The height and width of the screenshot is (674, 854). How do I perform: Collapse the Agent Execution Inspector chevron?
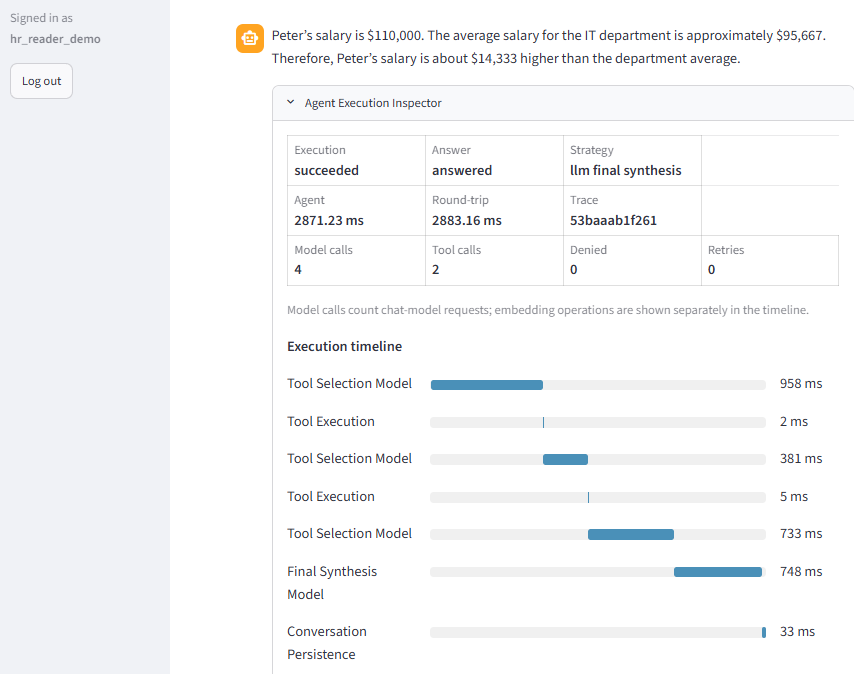pyautogui.click(x=291, y=102)
